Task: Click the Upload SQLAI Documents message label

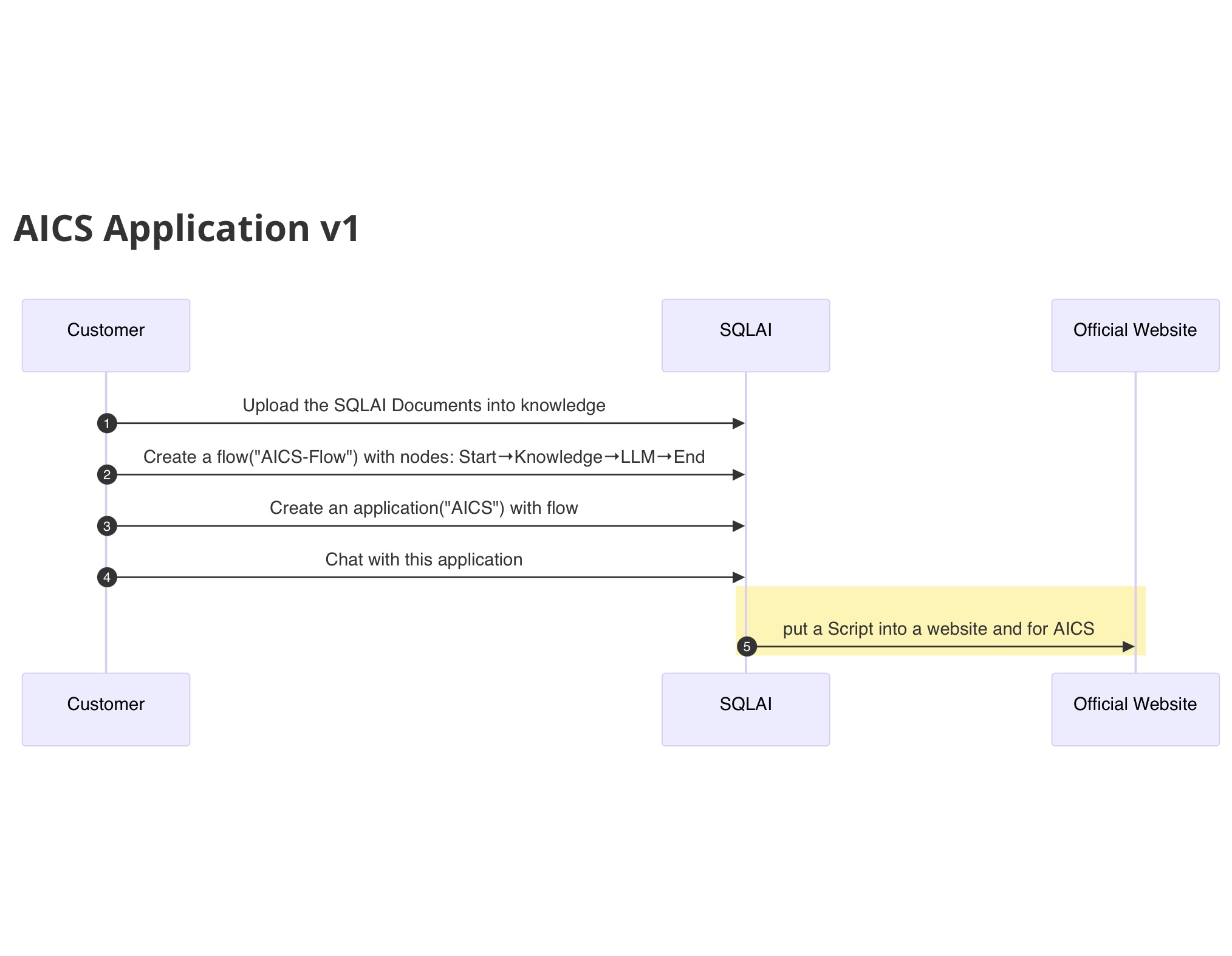Action: (424, 405)
